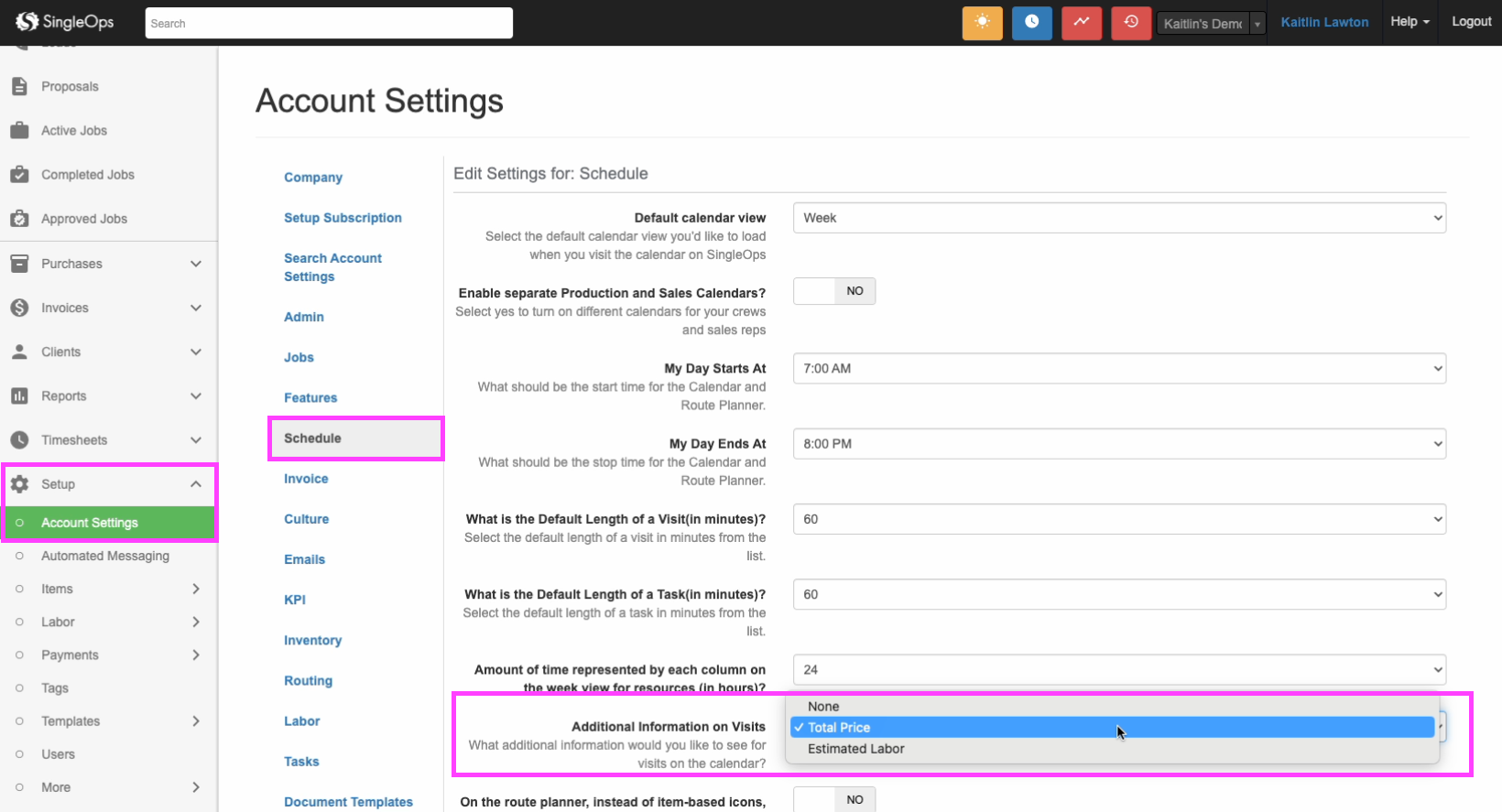Click the Kaitlin Lawton user link

[x=1324, y=22]
